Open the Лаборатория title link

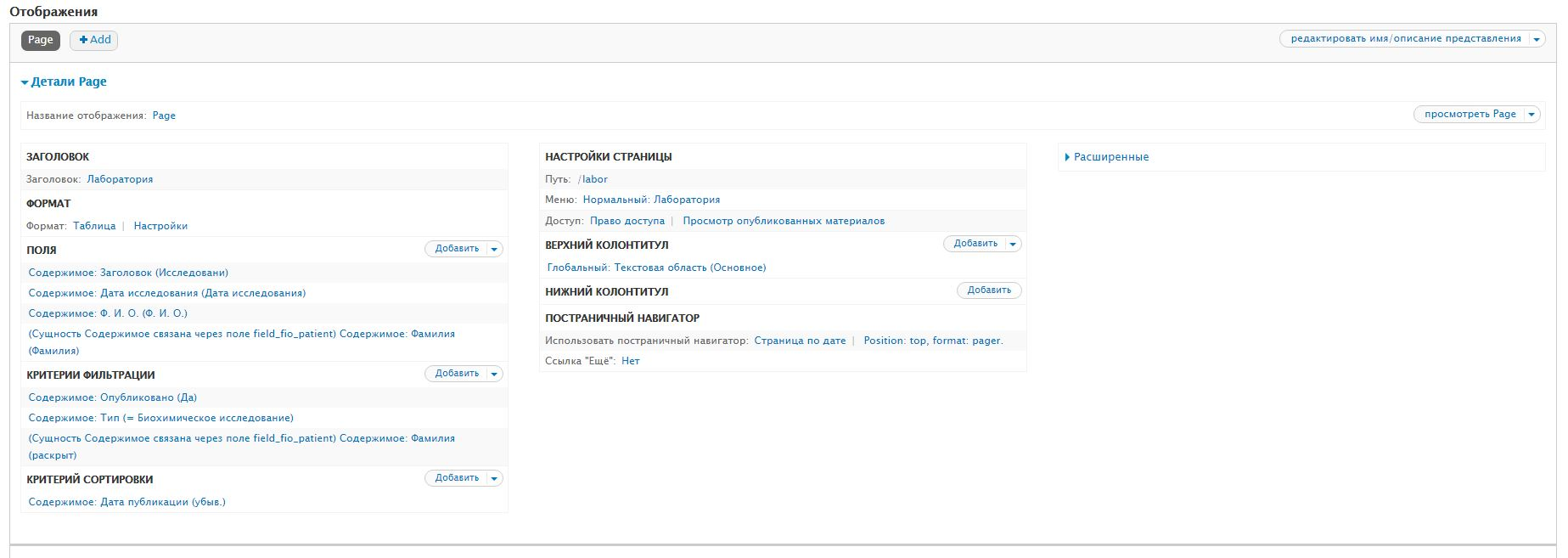120,179
